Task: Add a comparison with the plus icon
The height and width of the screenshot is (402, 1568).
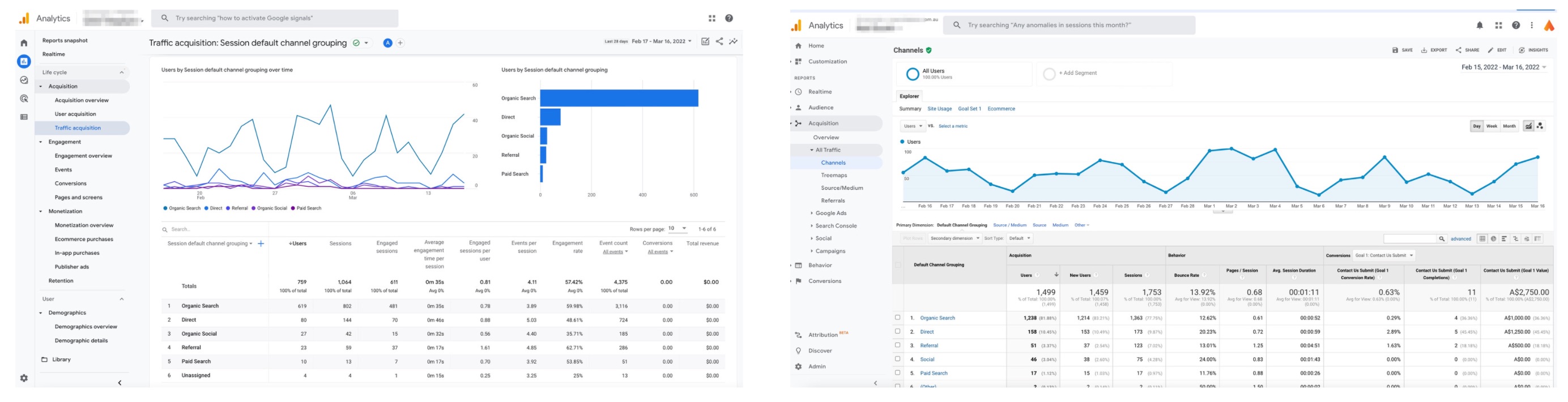Action: click(400, 43)
